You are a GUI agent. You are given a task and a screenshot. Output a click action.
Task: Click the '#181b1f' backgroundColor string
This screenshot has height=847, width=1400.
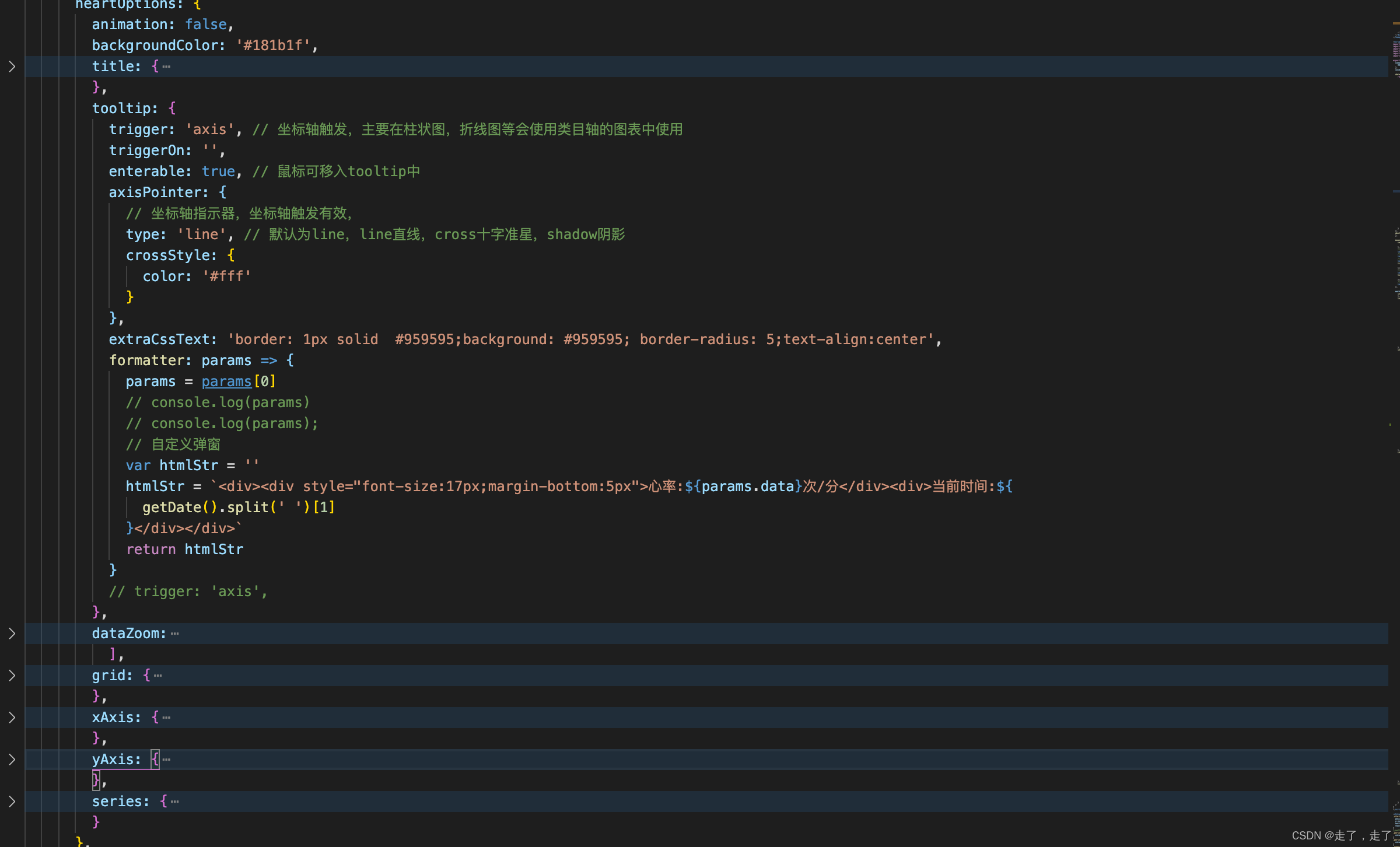pos(273,45)
